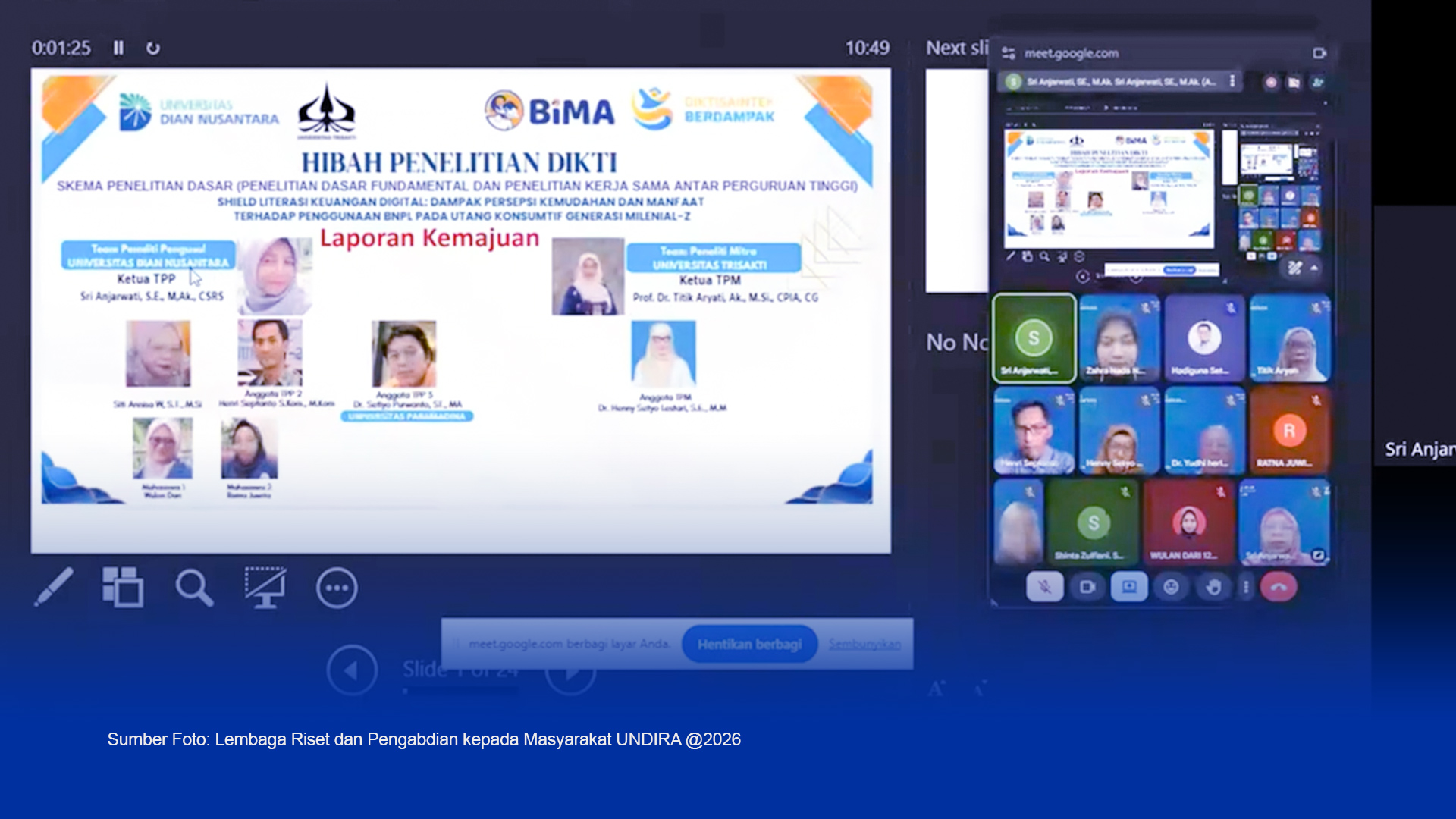Screen dimensions: 1456x819
Task: Show all slides grid view
Action: click(x=123, y=588)
